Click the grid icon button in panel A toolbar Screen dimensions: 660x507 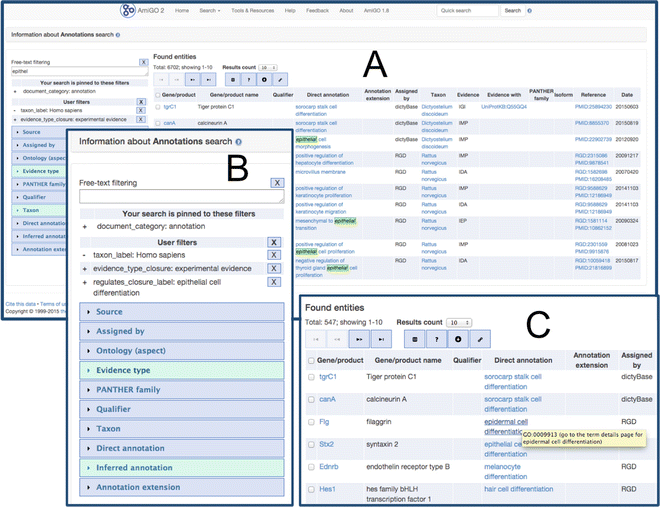pos(233,80)
